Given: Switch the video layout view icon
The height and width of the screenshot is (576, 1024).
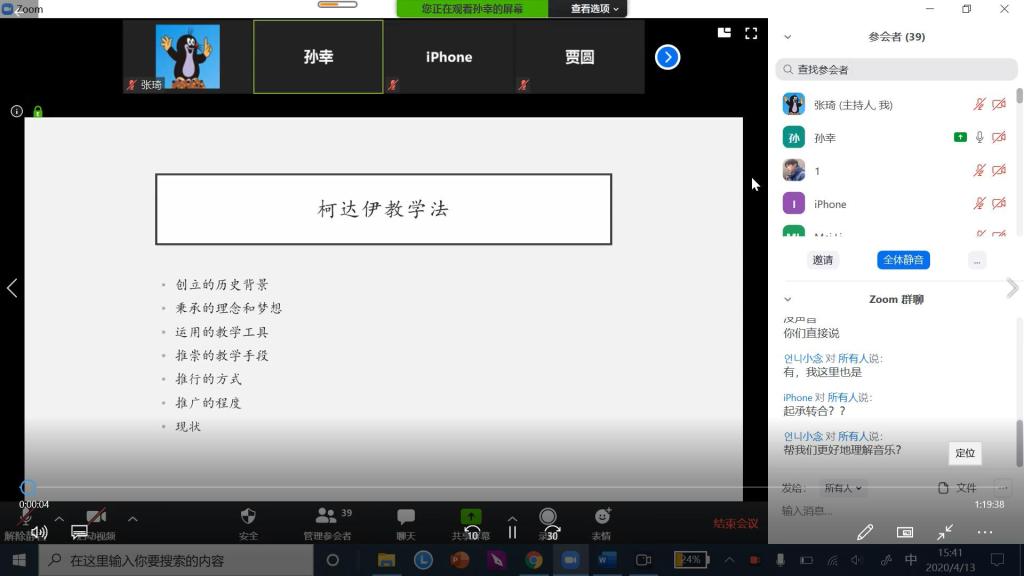Looking at the screenshot, I should [x=724, y=33].
